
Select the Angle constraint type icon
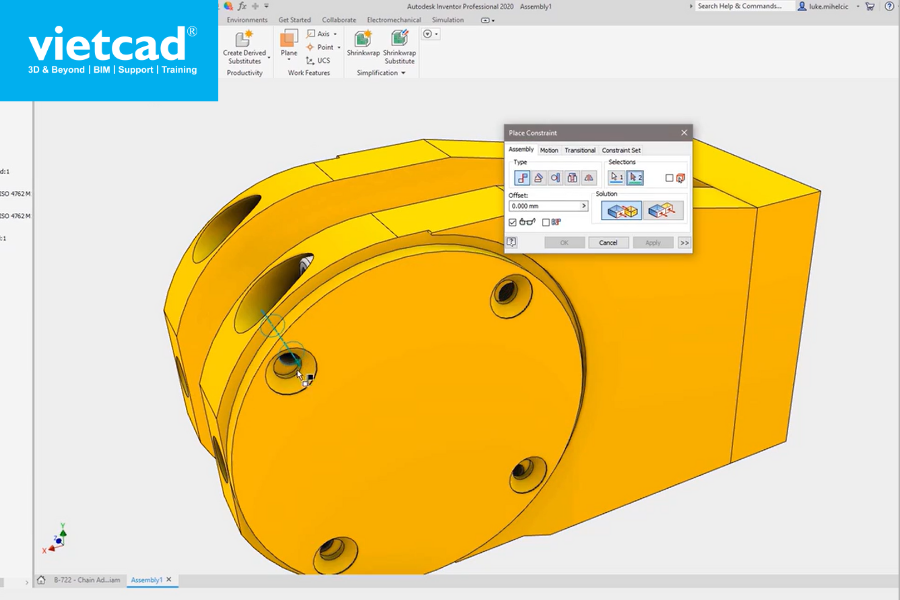(538, 178)
